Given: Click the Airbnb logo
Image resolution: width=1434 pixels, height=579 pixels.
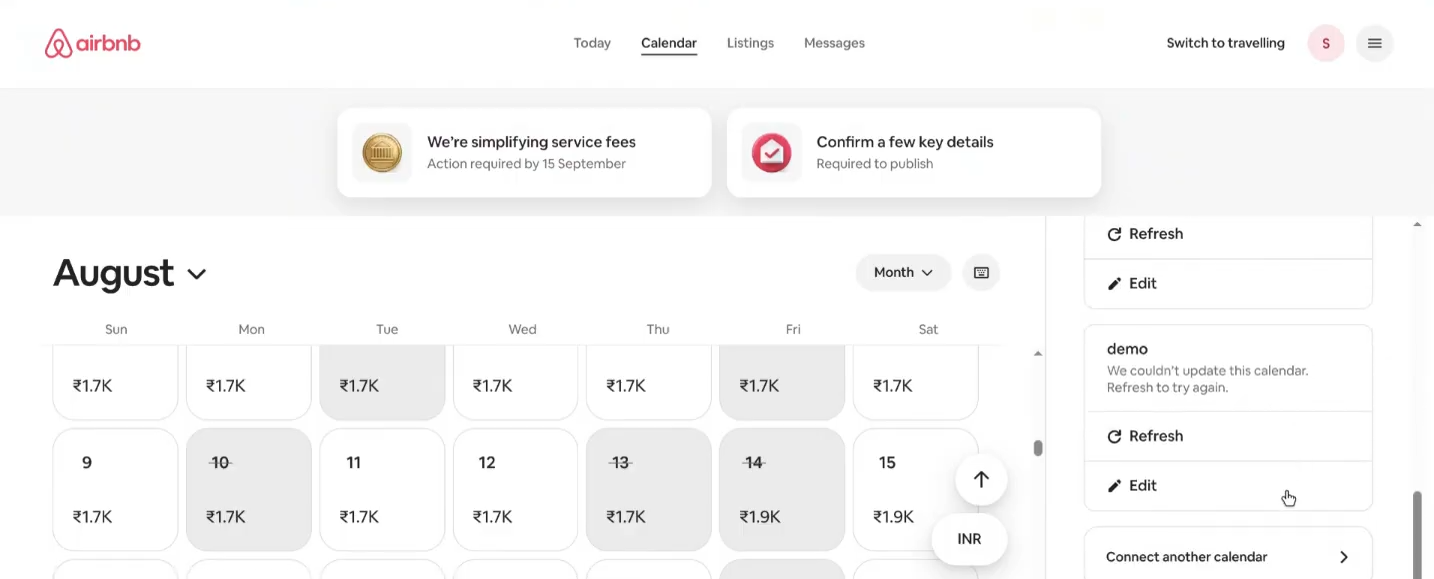Looking at the screenshot, I should 93,43.
